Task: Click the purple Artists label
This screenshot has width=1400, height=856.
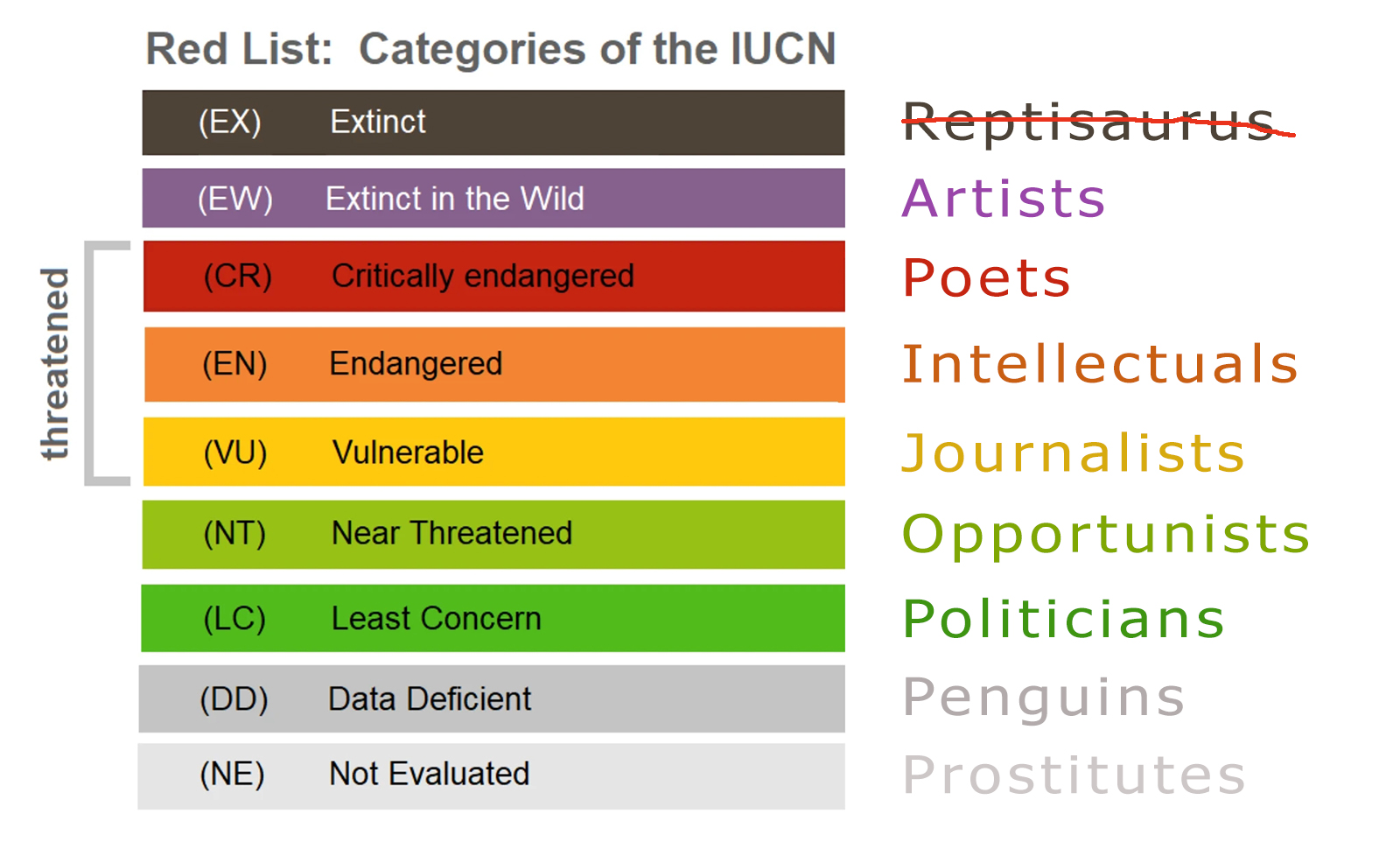Action: (1004, 199)
